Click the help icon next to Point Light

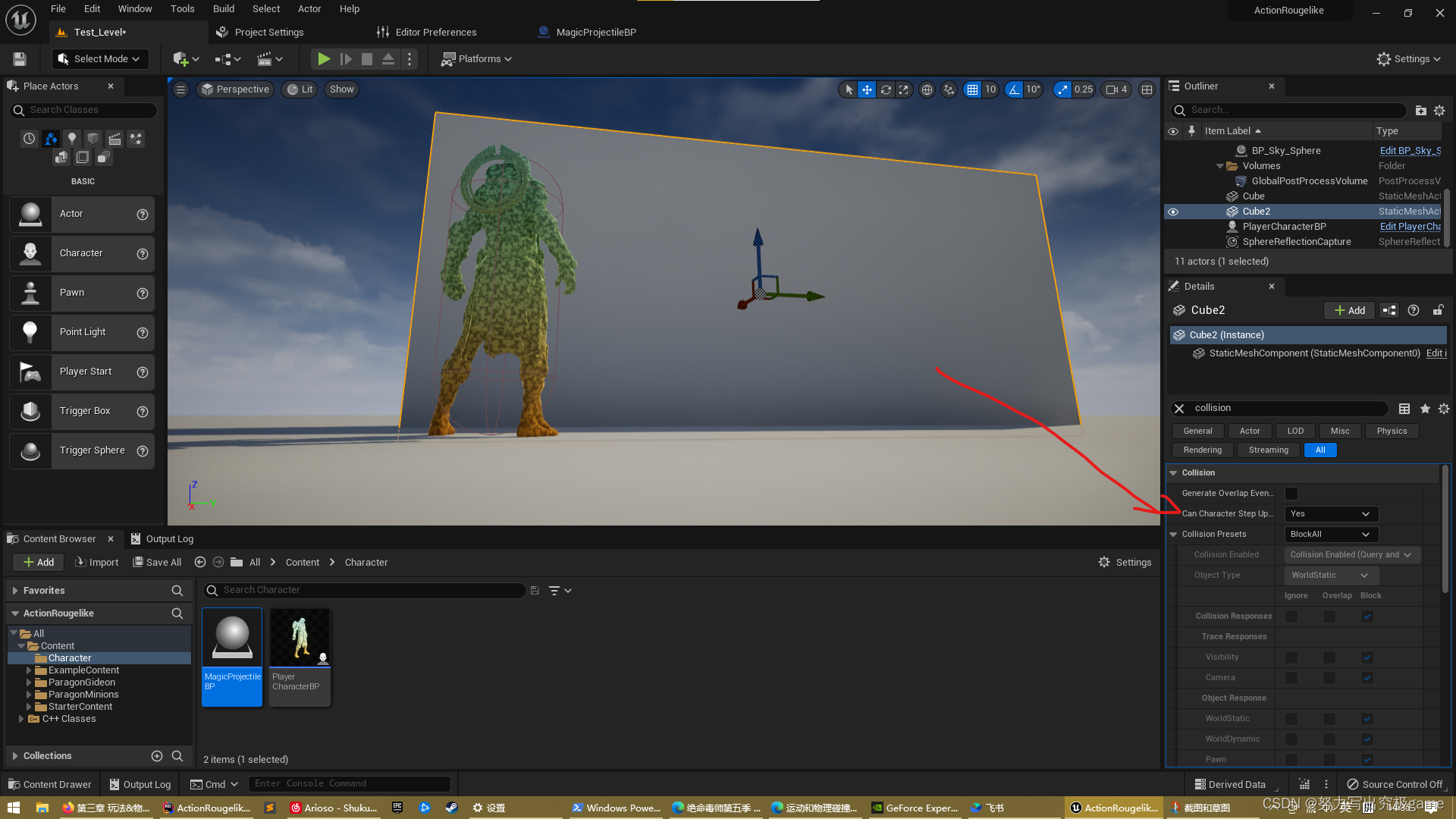142,333
